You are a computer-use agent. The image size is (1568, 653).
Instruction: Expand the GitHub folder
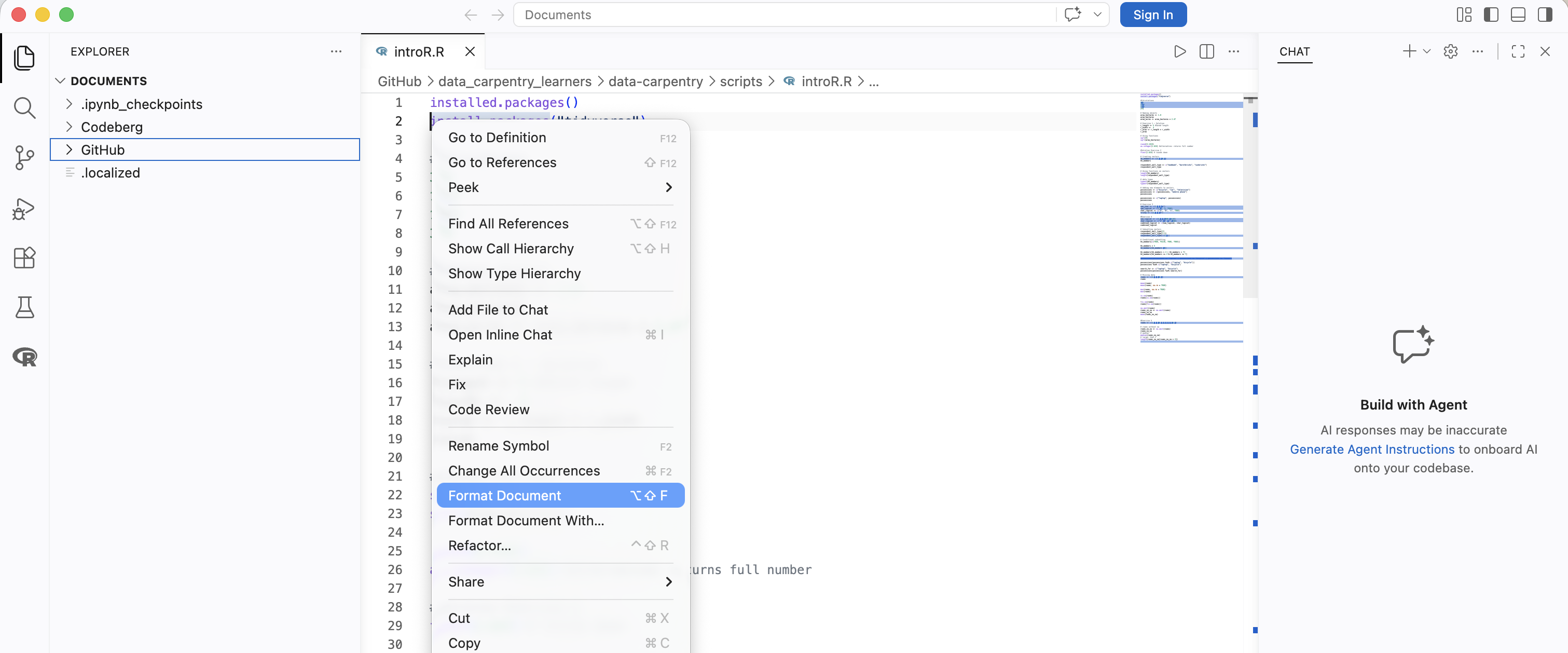pos(102,150)
